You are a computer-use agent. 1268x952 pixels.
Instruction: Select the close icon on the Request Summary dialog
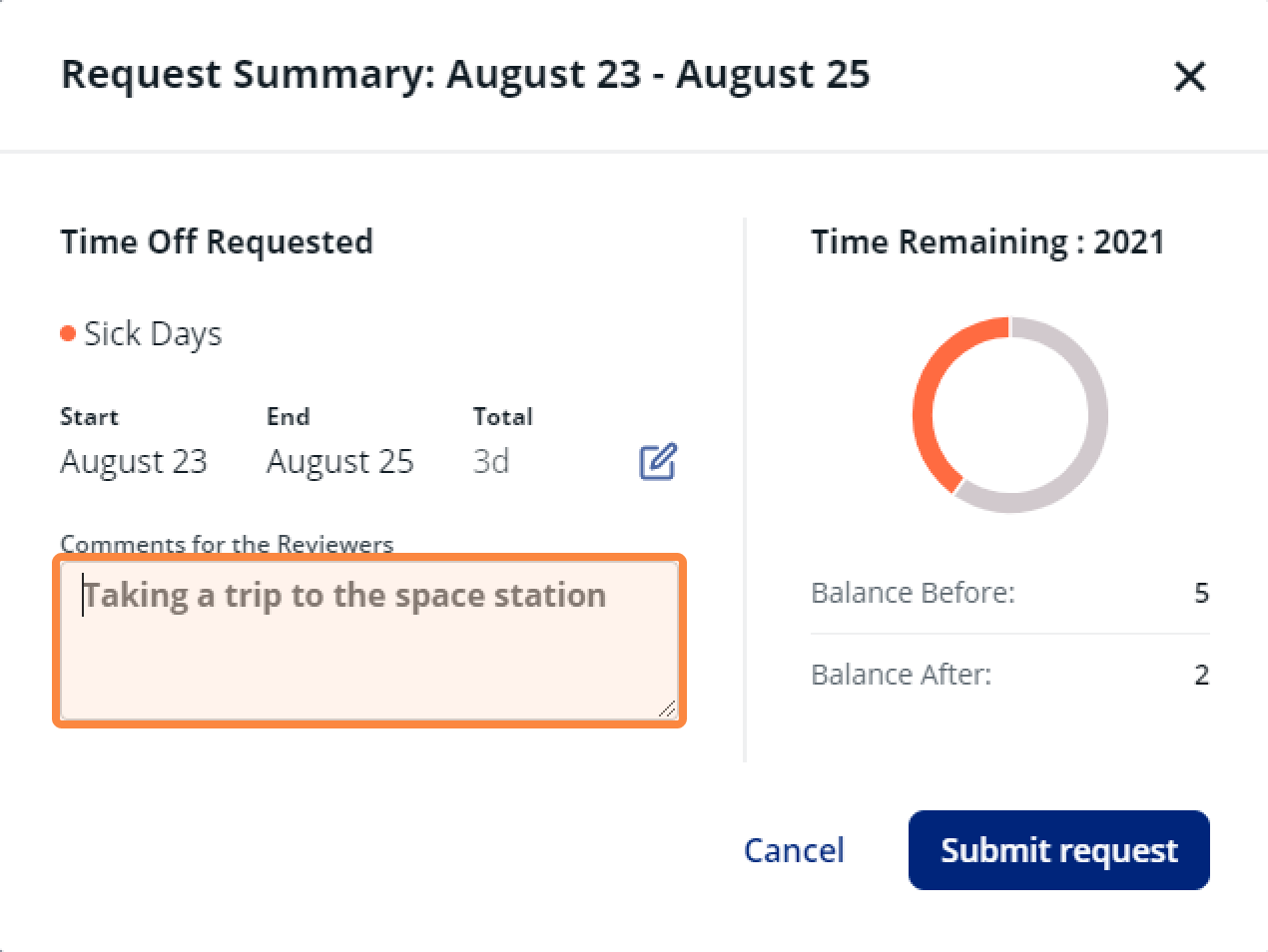(x=1189, y=76)
